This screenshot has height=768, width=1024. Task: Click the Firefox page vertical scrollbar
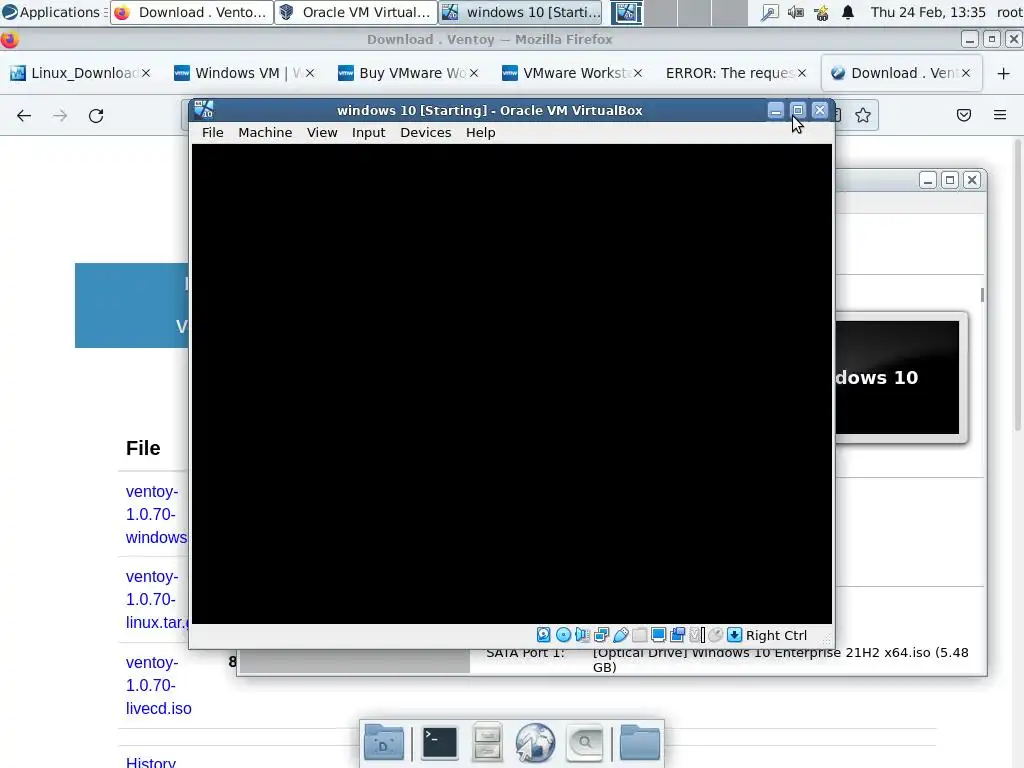point(1018,284)
